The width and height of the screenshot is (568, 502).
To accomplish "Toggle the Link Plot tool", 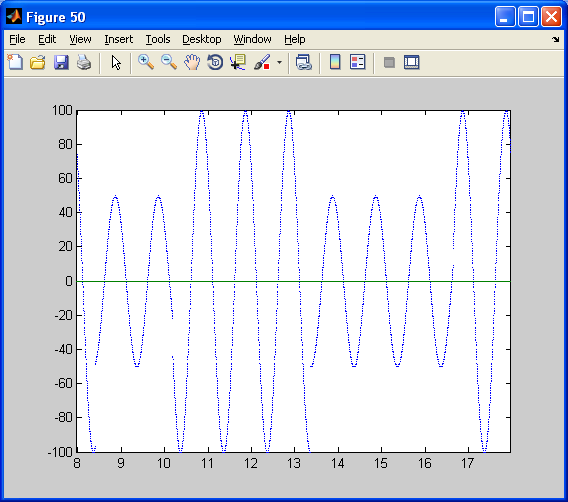I will coord(304,62).
